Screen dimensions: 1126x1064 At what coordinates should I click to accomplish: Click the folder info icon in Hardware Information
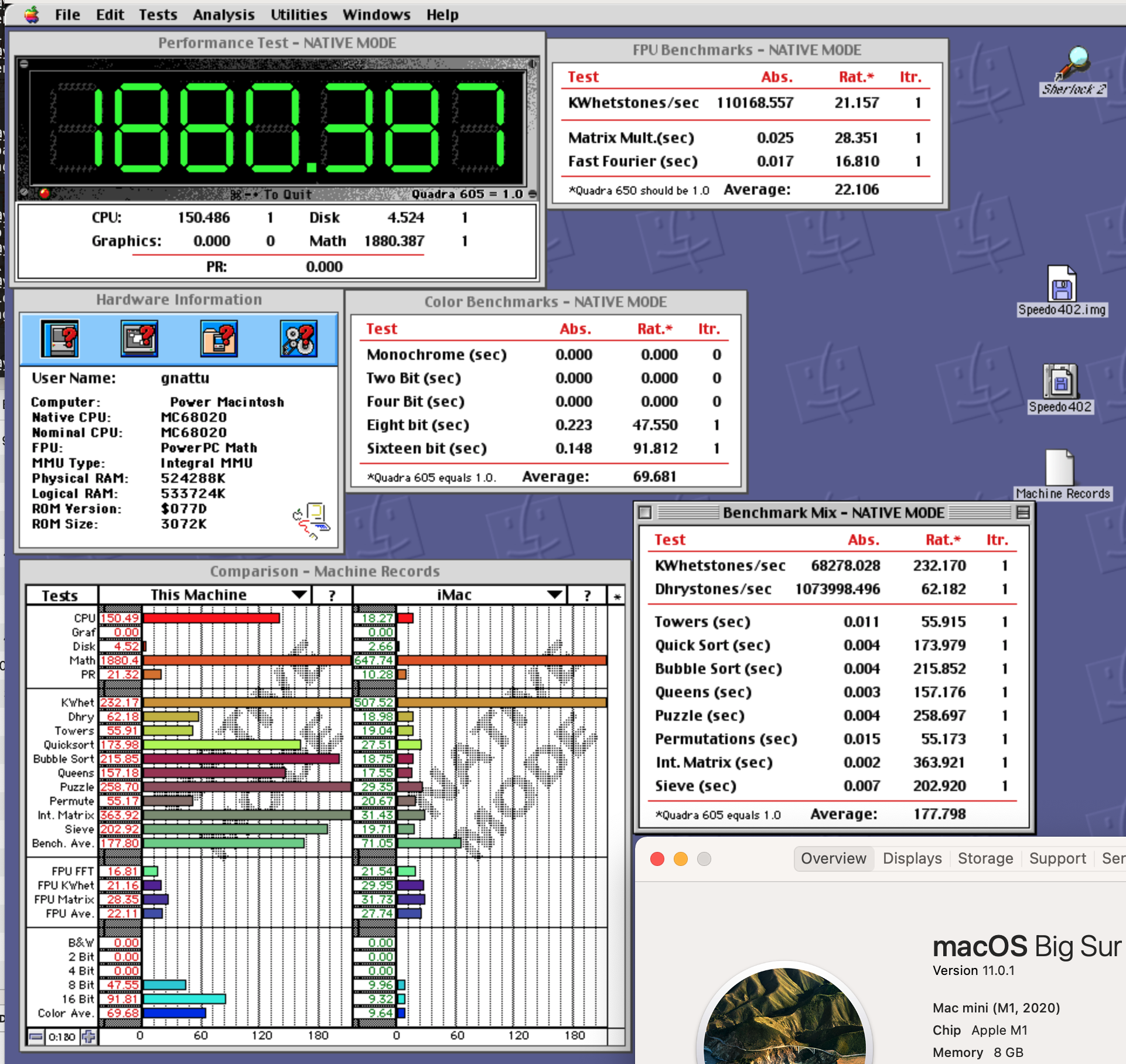click(219, 338)
